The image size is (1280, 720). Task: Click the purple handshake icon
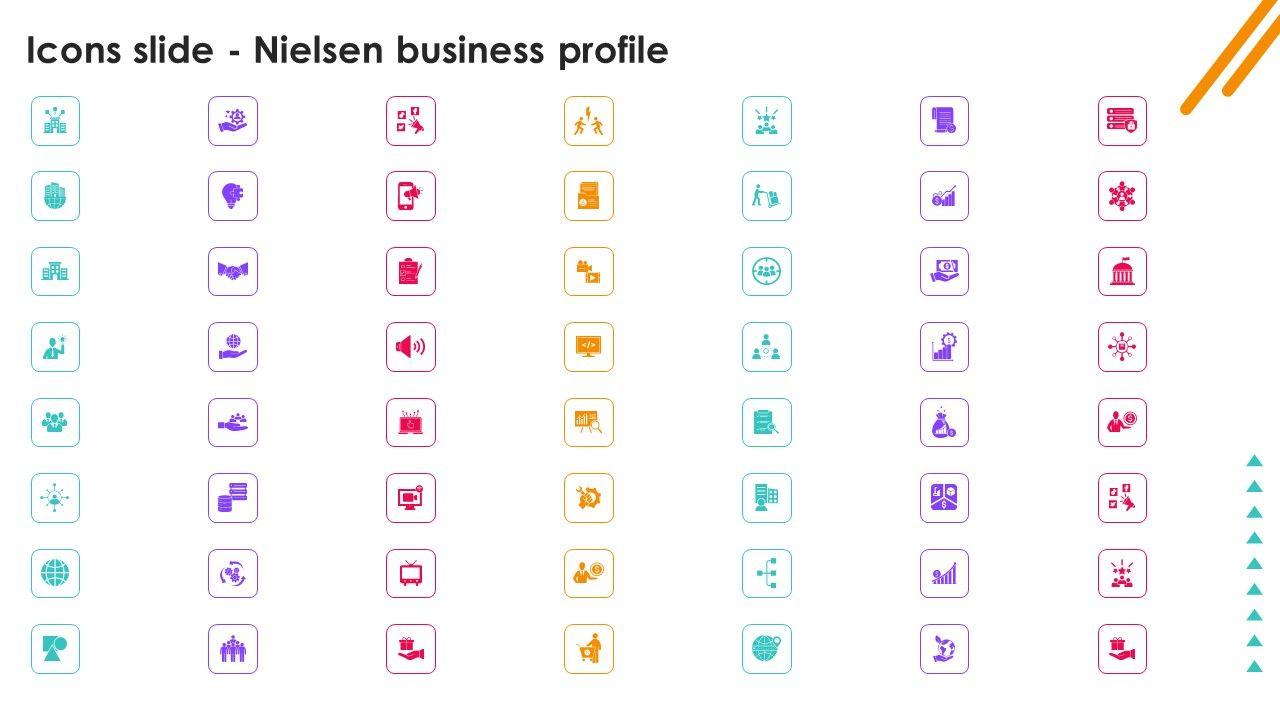point(233,272)
